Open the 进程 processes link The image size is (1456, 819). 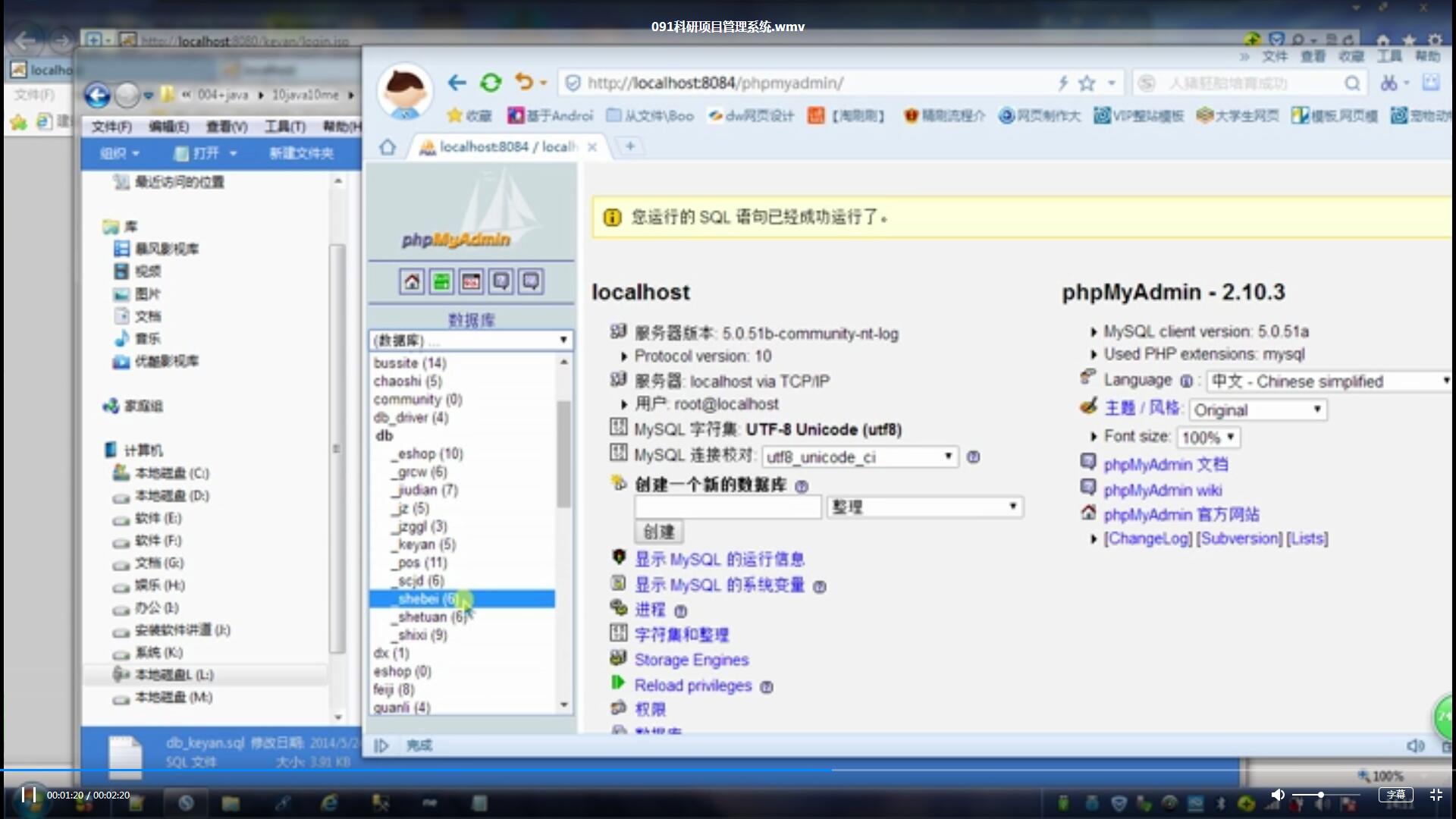click(x=649, y=610)
